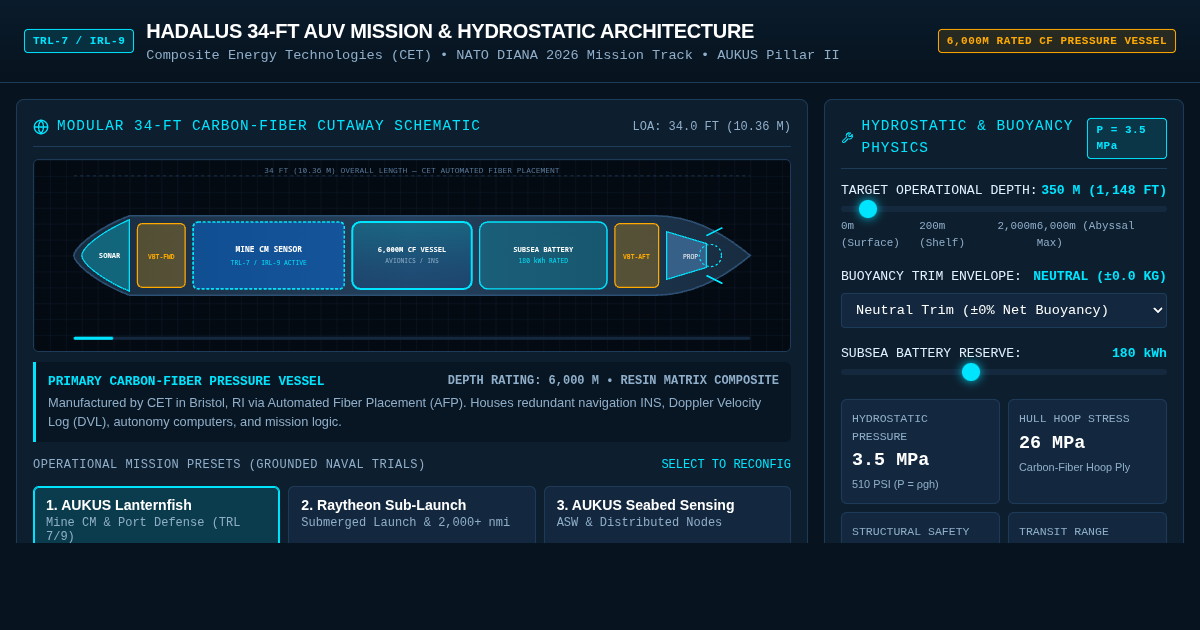
Task: Adjust the Subsea Battery Reserve slider handle
Action: click(971, 372)
